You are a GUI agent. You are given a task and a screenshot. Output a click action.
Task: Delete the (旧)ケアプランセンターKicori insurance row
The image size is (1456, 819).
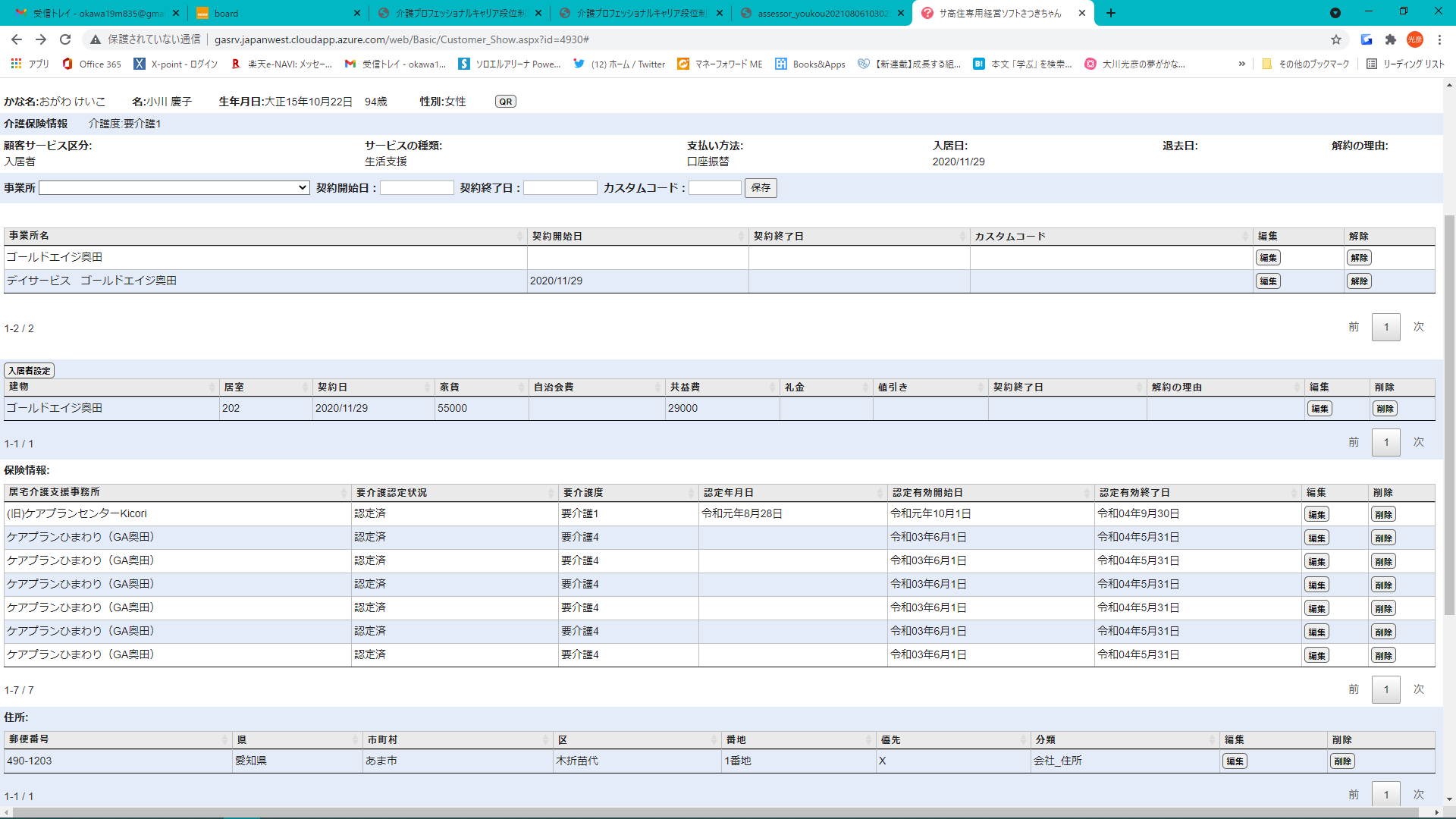tap(1383, 515)
